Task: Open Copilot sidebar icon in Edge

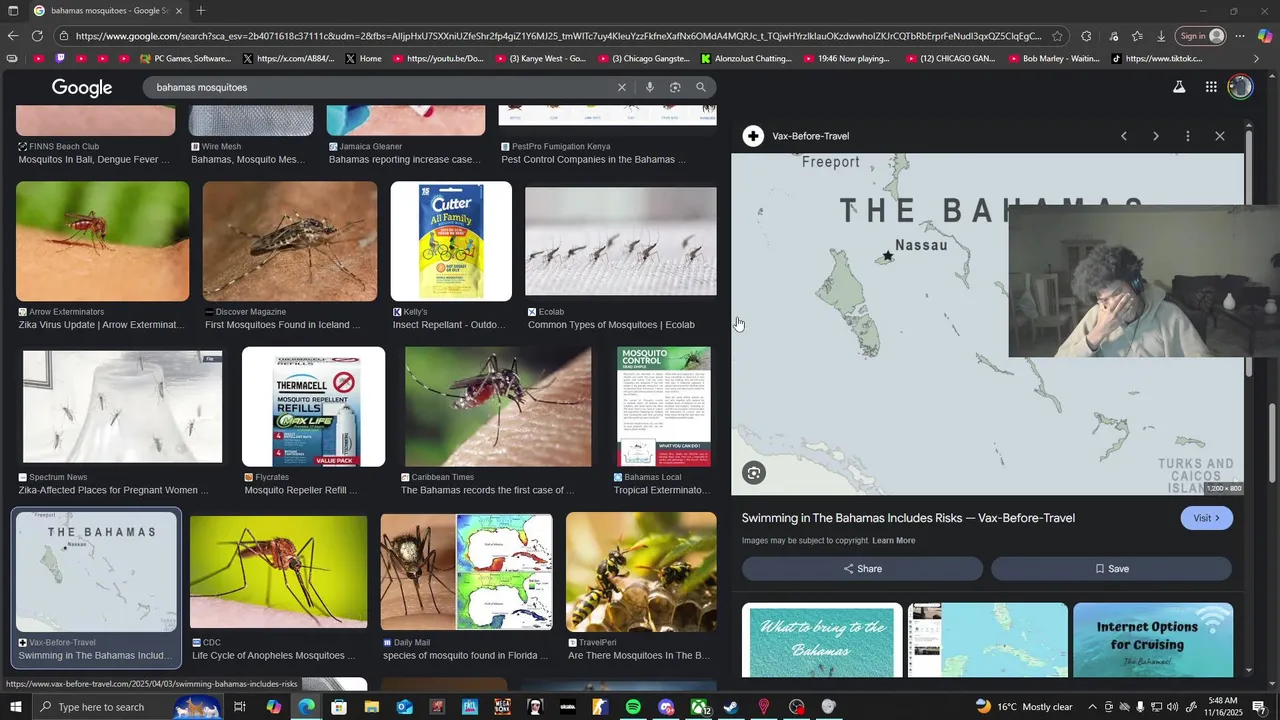Action: point(1265,36)
